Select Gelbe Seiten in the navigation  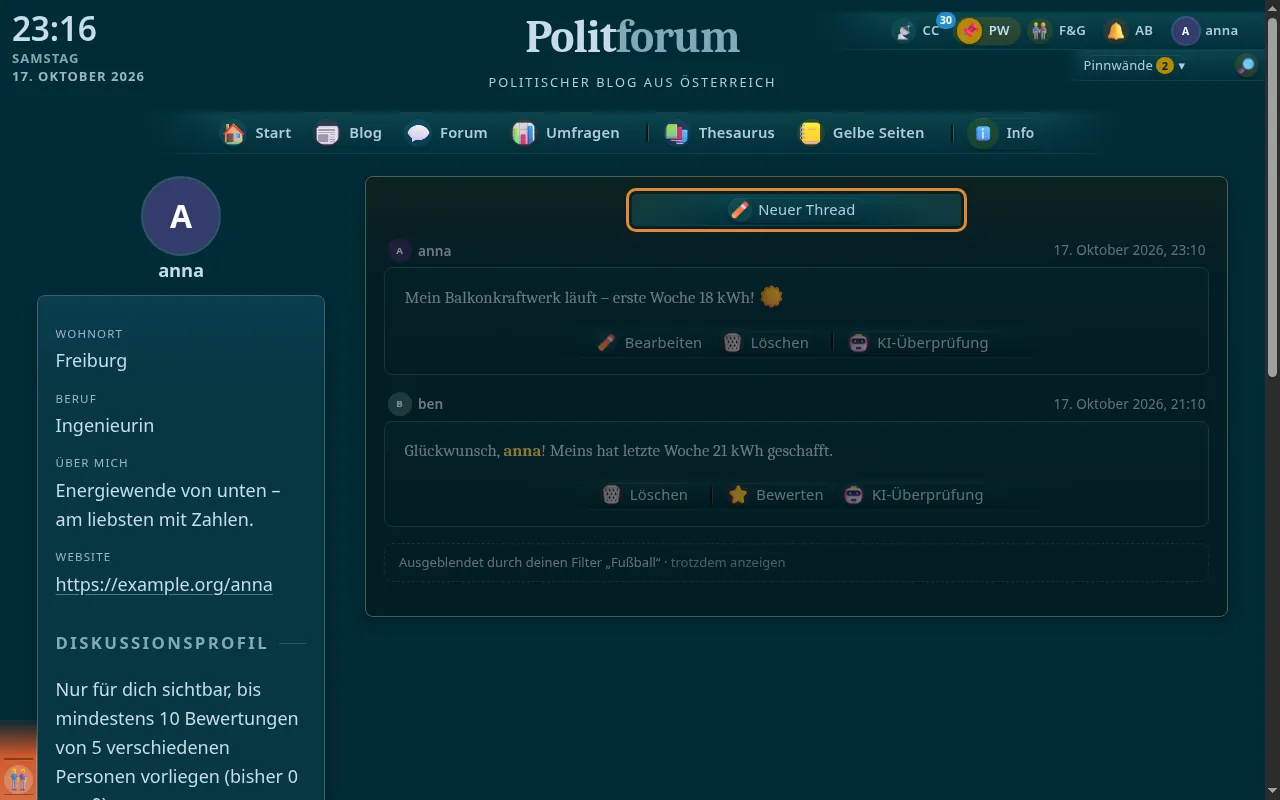[862, 133]
